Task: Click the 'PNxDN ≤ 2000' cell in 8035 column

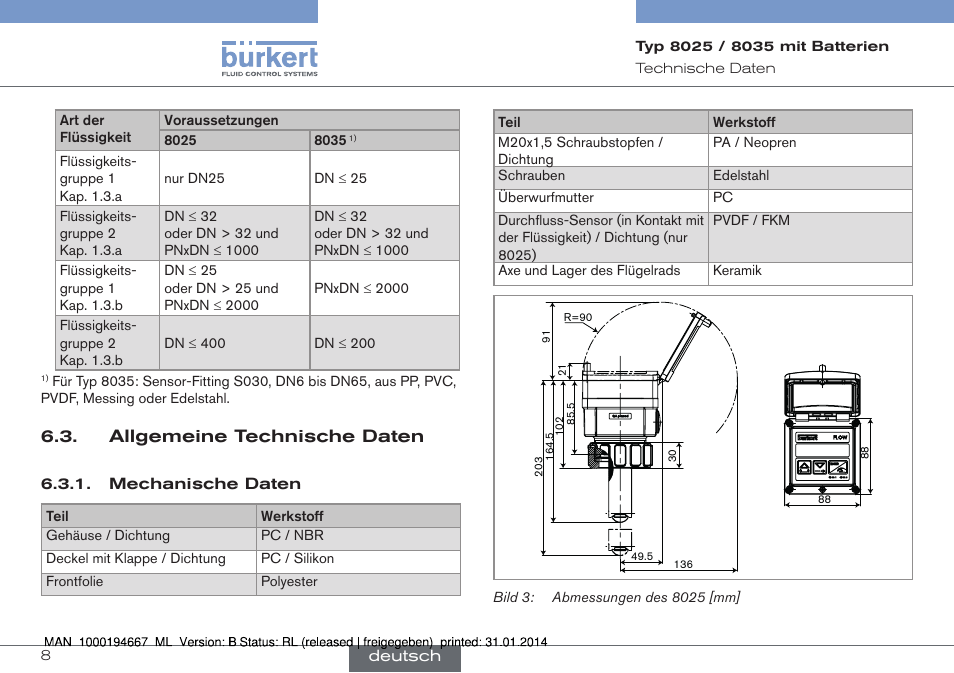Action: point(385,288)
